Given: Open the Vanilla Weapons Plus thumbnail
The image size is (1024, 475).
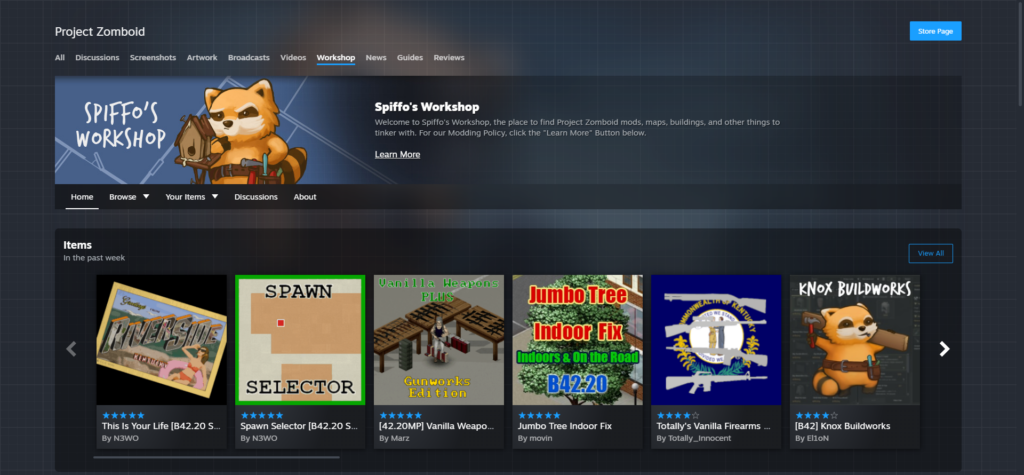Looking at the screenshot, I should 439,340.
